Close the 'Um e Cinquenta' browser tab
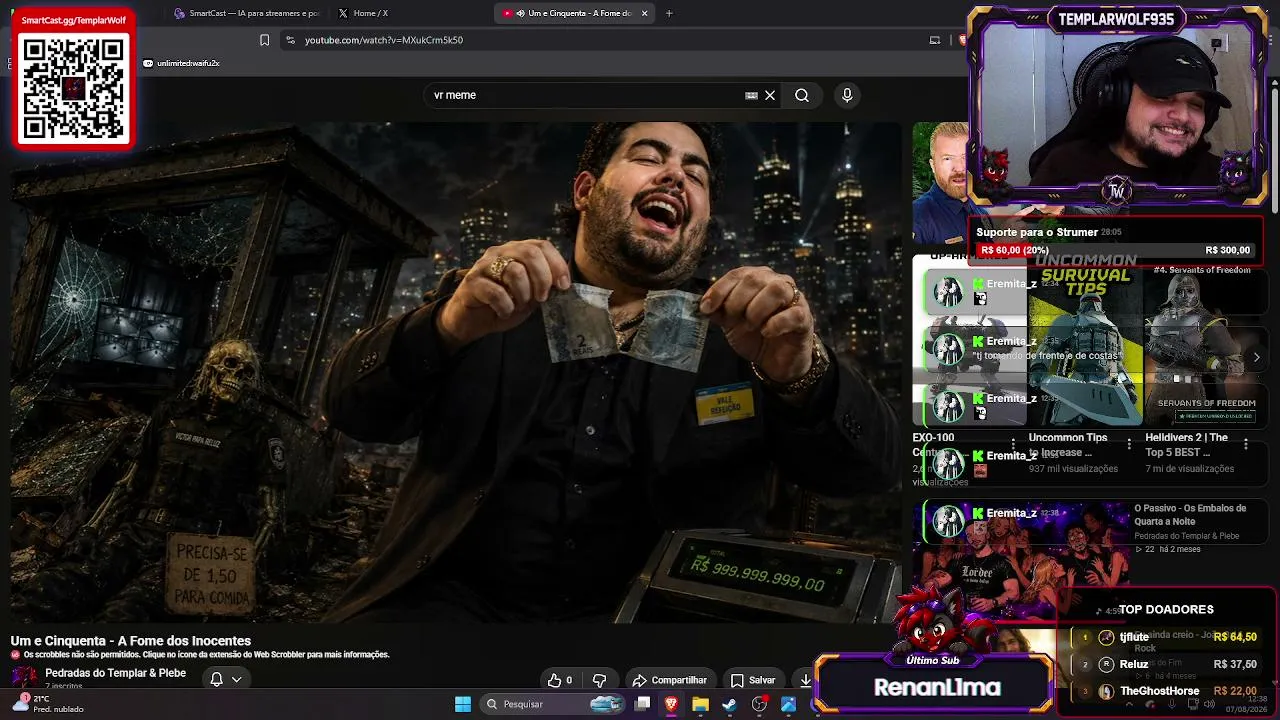Viewport: 1280px width, 720px height. pyautogui.click(x=645, y=13)
